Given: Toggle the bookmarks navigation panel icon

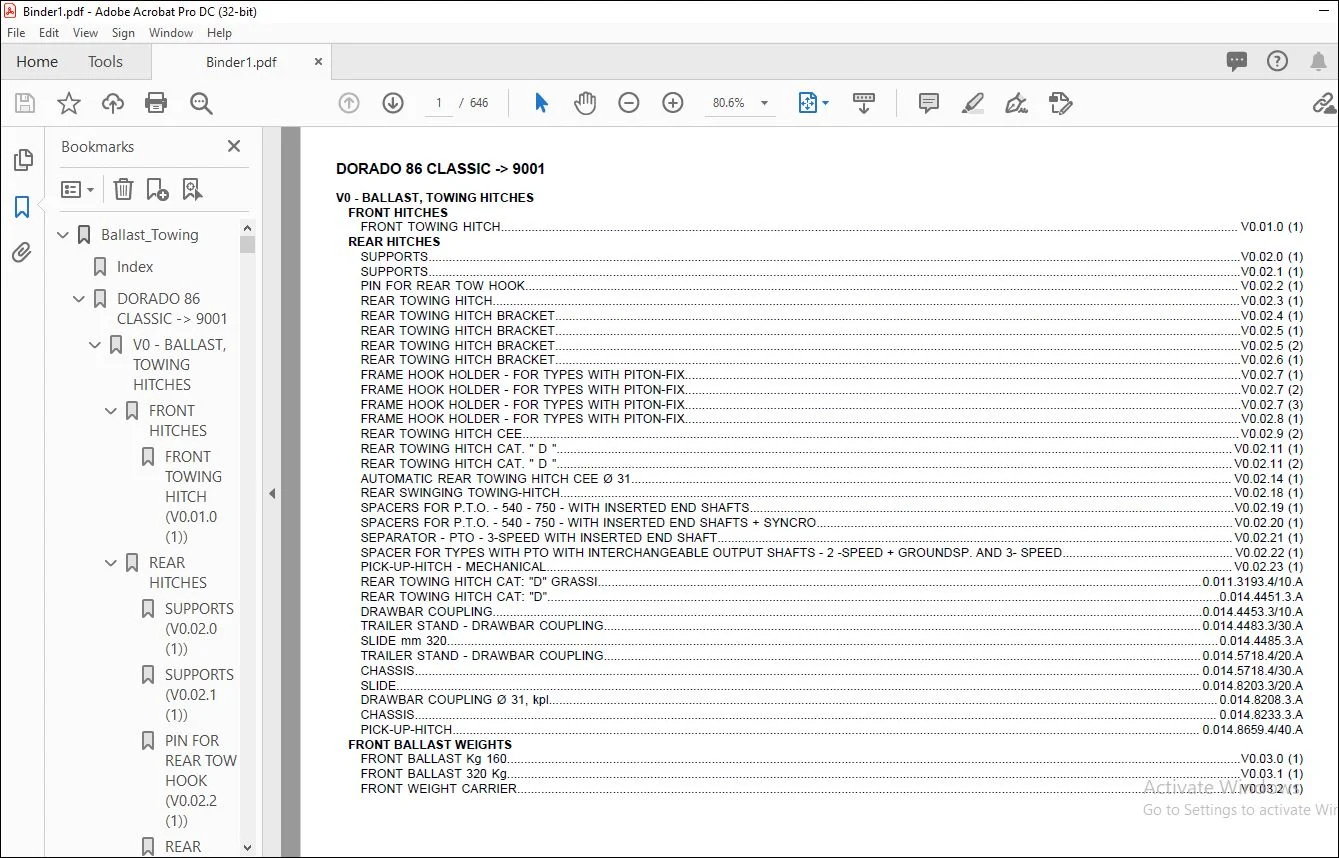Looking at the screenshot, I should point(22,207).
